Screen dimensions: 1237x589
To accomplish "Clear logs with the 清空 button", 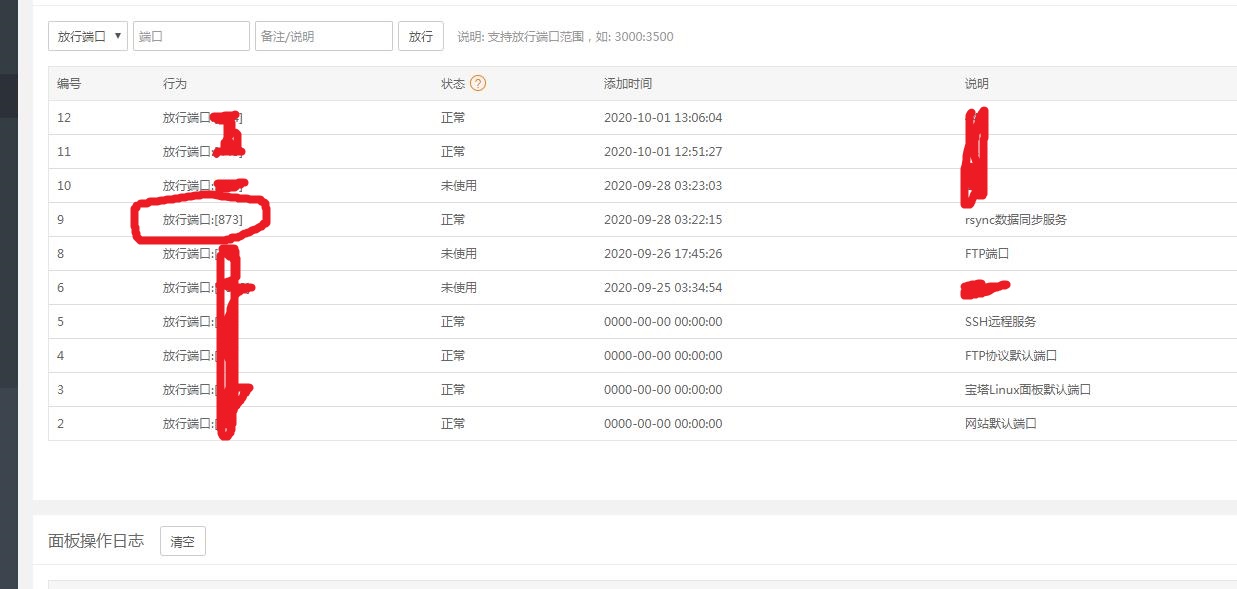I will click(x=183, y=541).
